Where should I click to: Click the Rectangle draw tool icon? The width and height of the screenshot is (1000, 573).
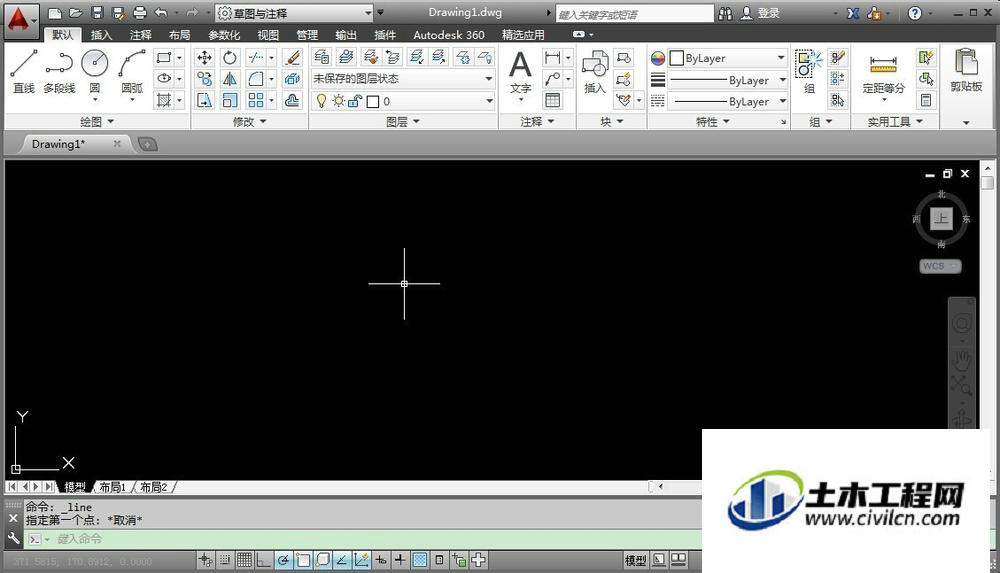pos(164,57)
